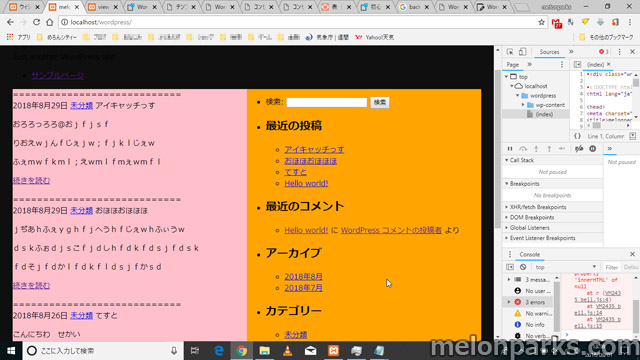Close the Console drawer
640x360 pixels.
pos(632,254)
